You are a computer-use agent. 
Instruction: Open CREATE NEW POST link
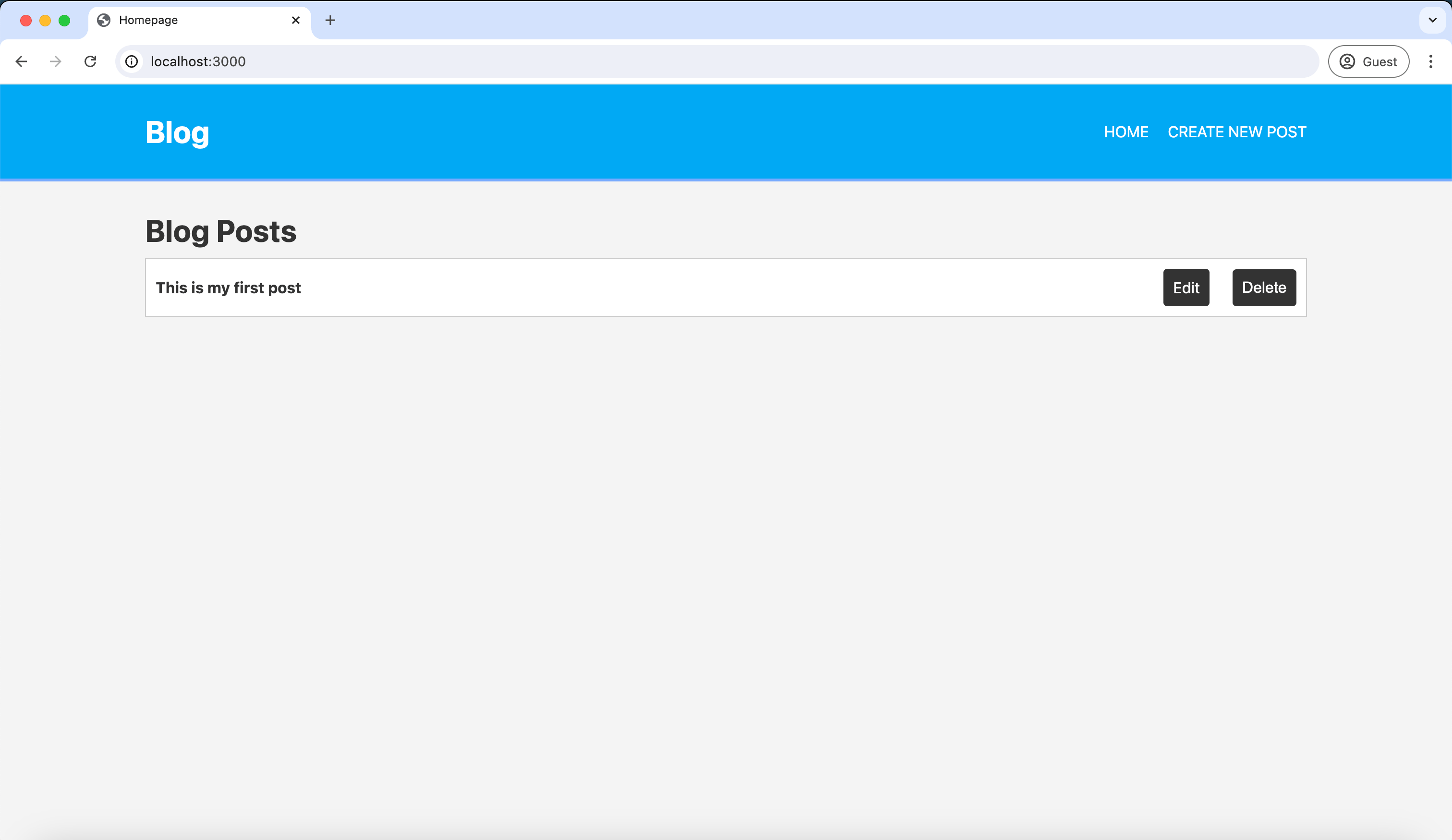click(x=1236, y=132)
